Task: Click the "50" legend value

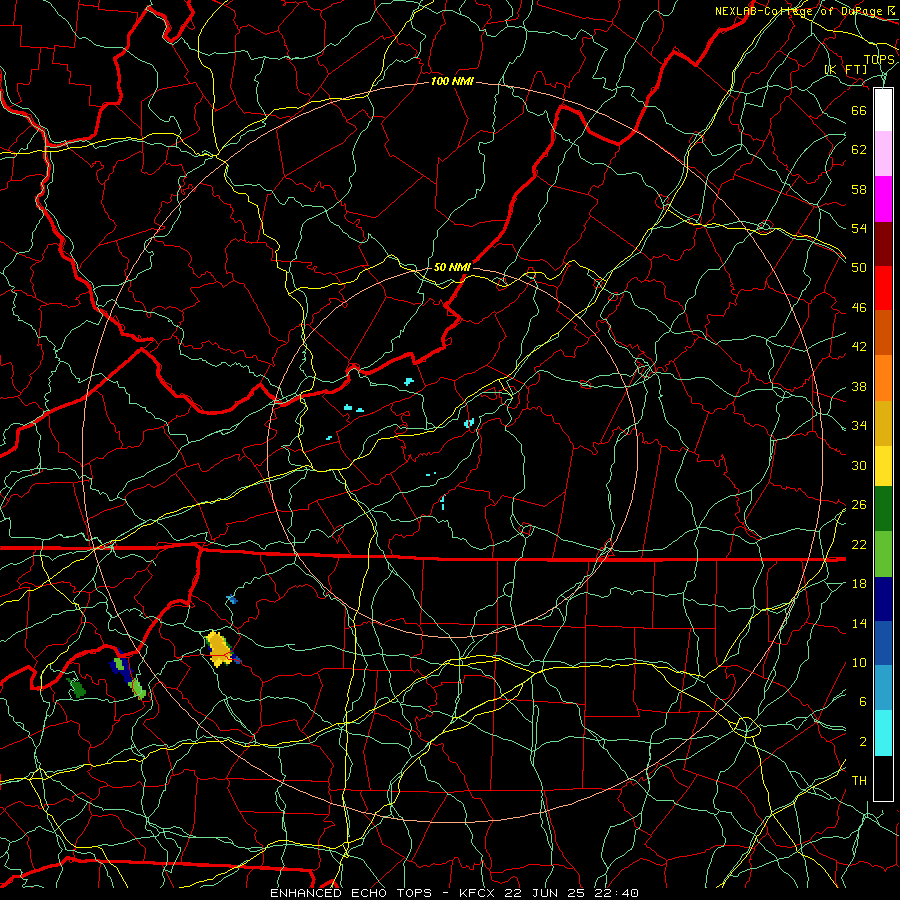Action: (x=859, y=268)
